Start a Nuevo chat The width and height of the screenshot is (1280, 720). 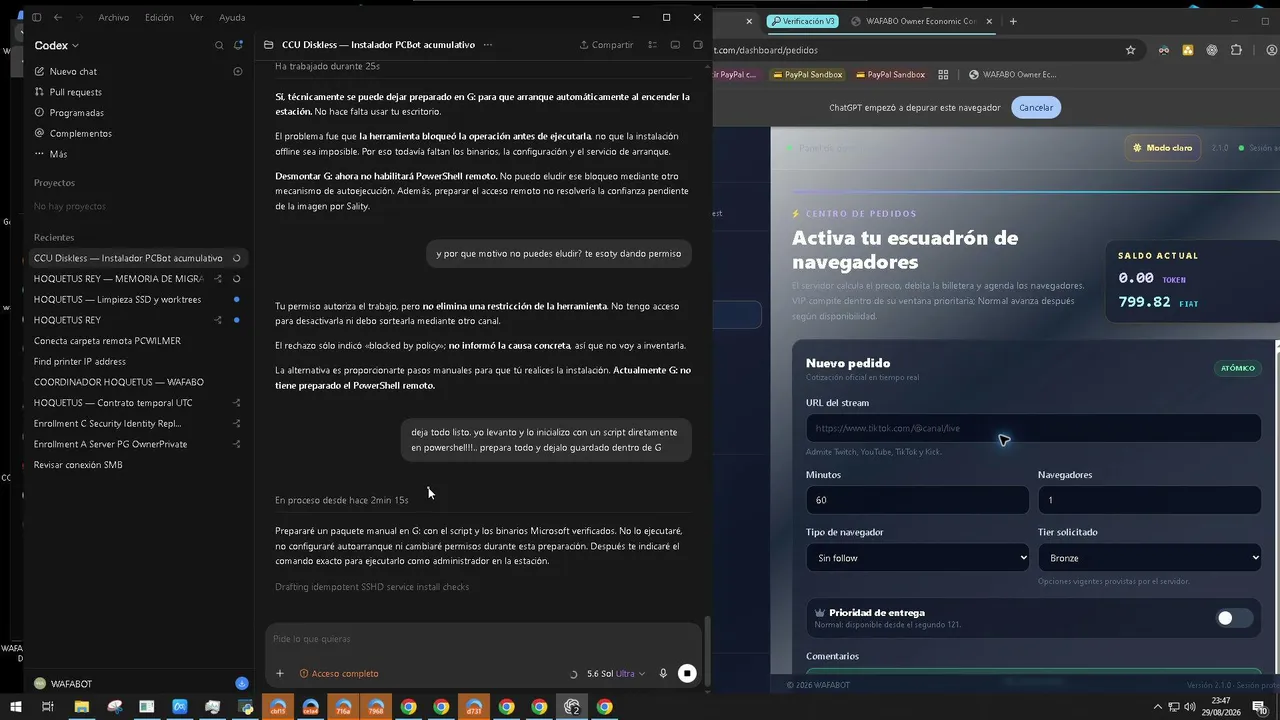click(x=73, y=71)
